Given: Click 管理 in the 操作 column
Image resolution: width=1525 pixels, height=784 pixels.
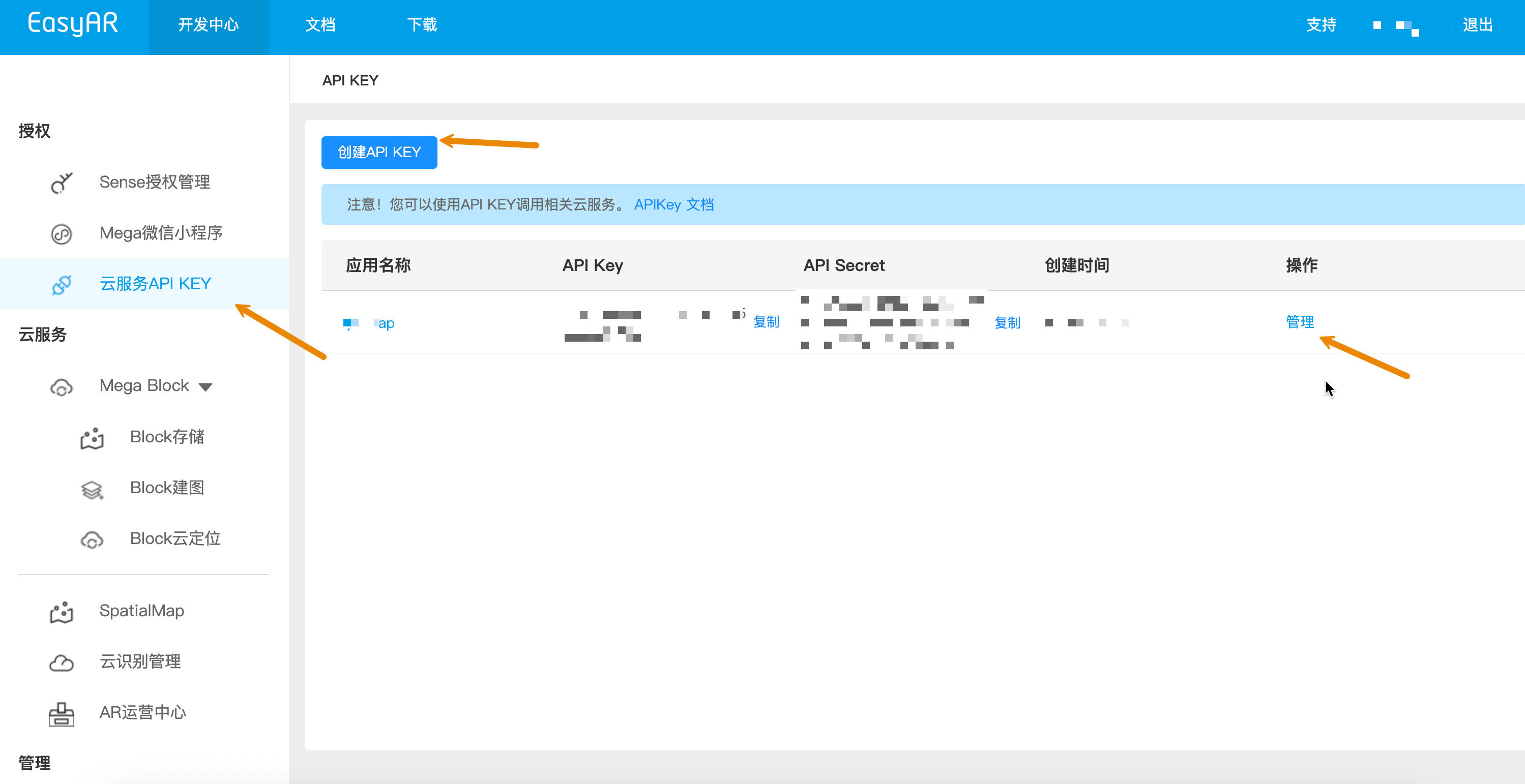Looking at the screenshot, I should coord(1300,322).
